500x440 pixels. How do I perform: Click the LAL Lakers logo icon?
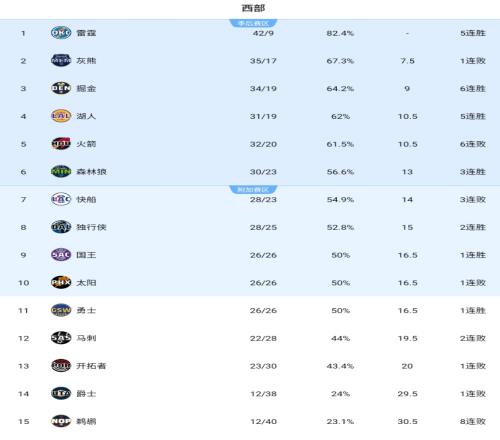61,116
